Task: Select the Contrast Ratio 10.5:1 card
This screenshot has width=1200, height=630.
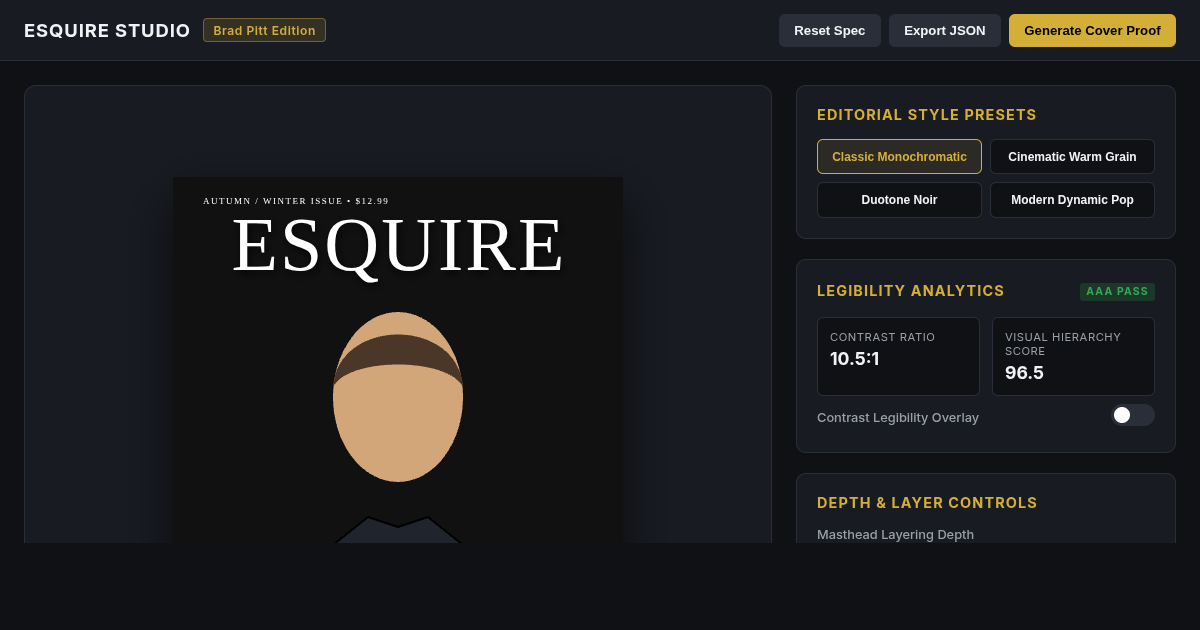Action: coord(898,356)
